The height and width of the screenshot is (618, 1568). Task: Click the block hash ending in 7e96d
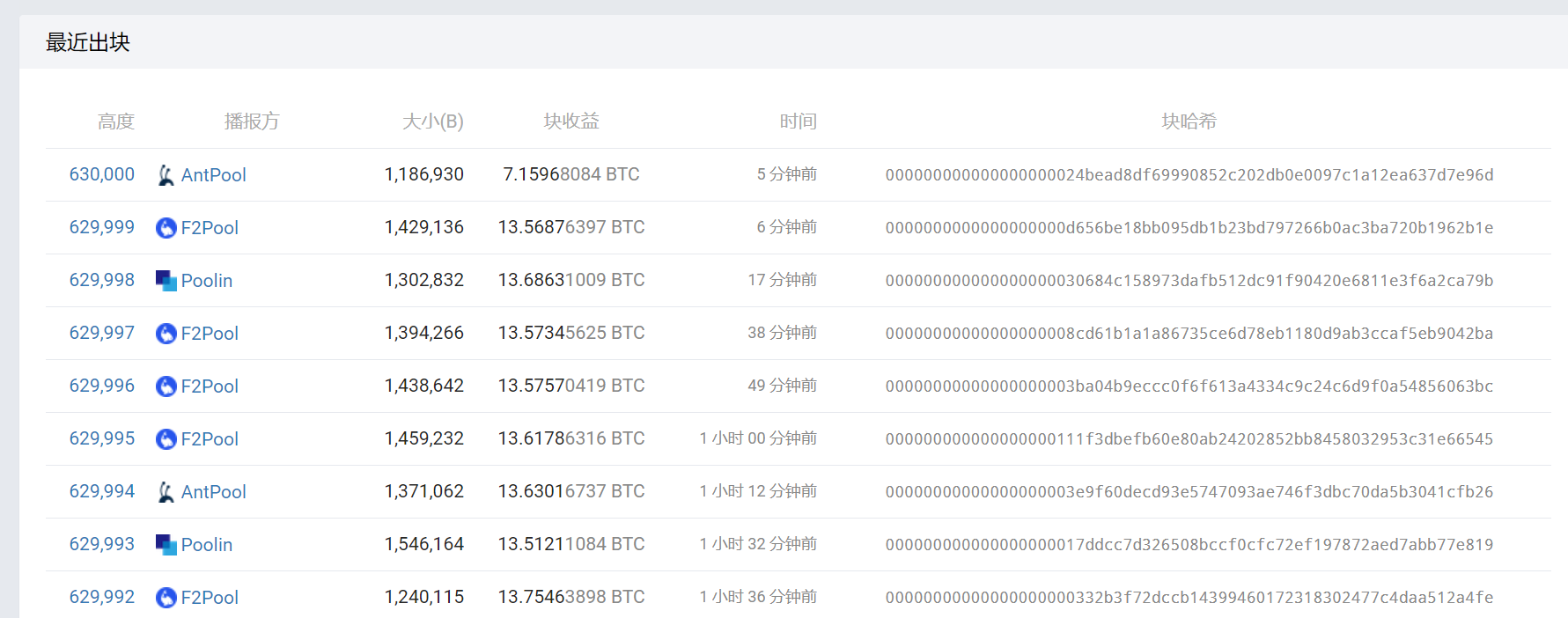click(x=1189, y=175)
